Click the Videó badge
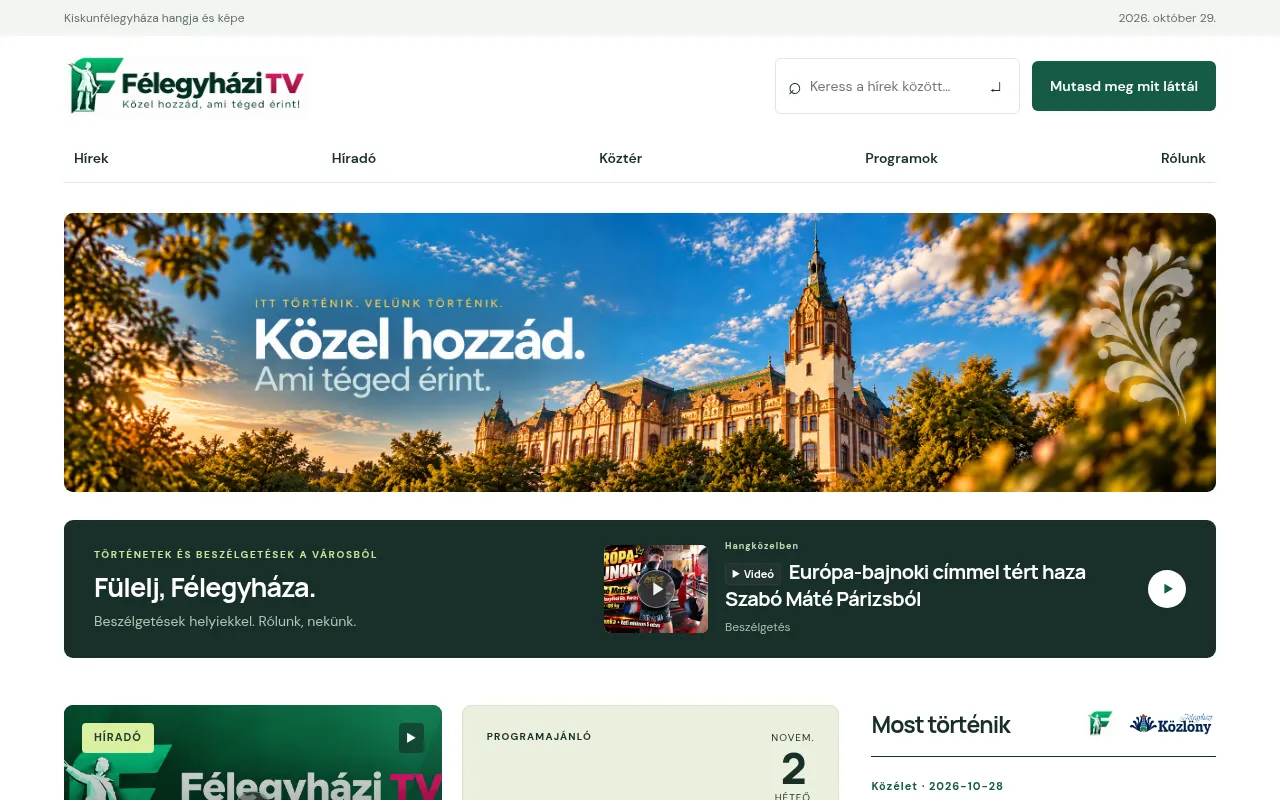 click(x=752, y=574)
